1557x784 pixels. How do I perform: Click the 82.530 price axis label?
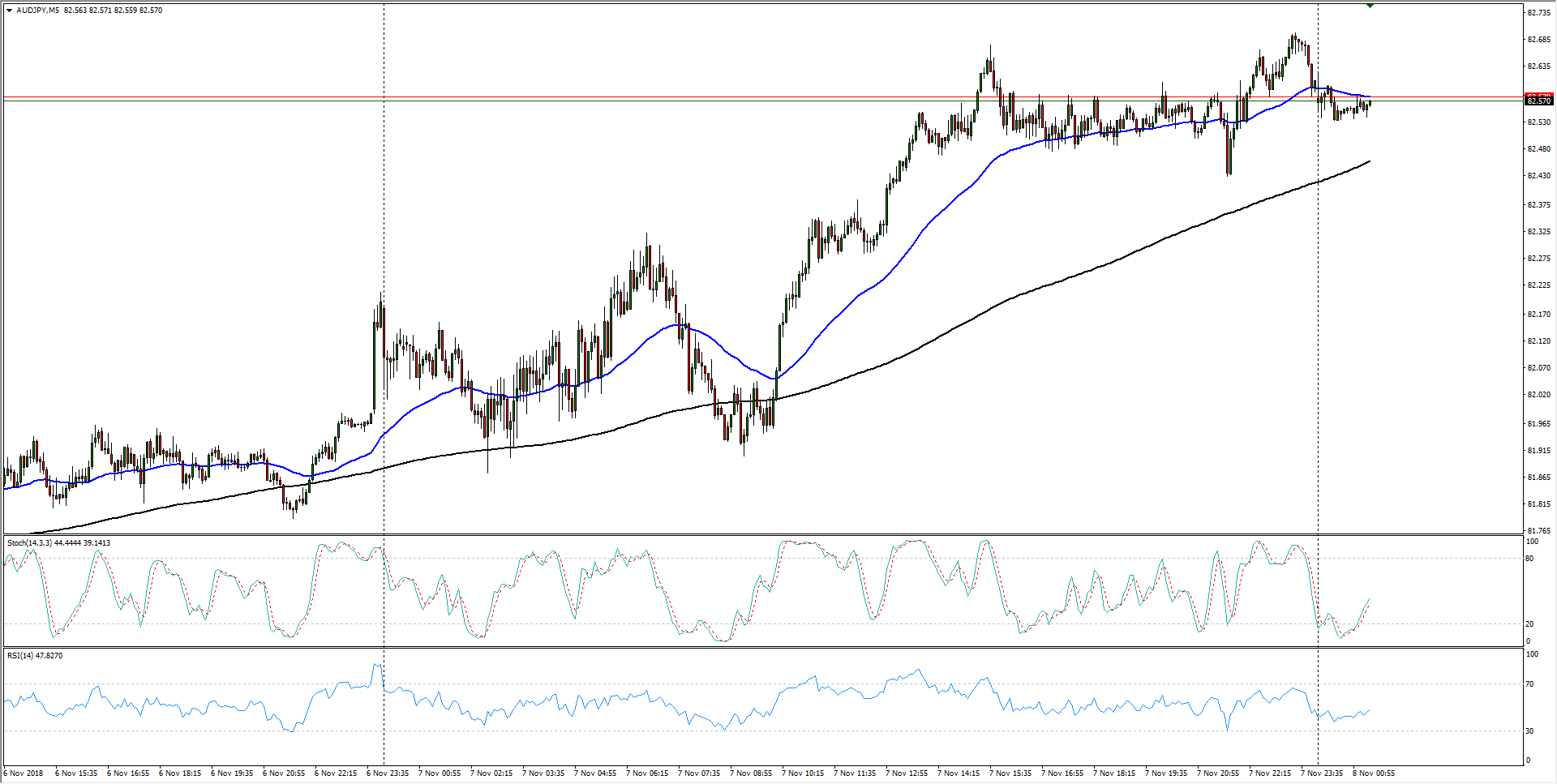(x=1538, y=122)
